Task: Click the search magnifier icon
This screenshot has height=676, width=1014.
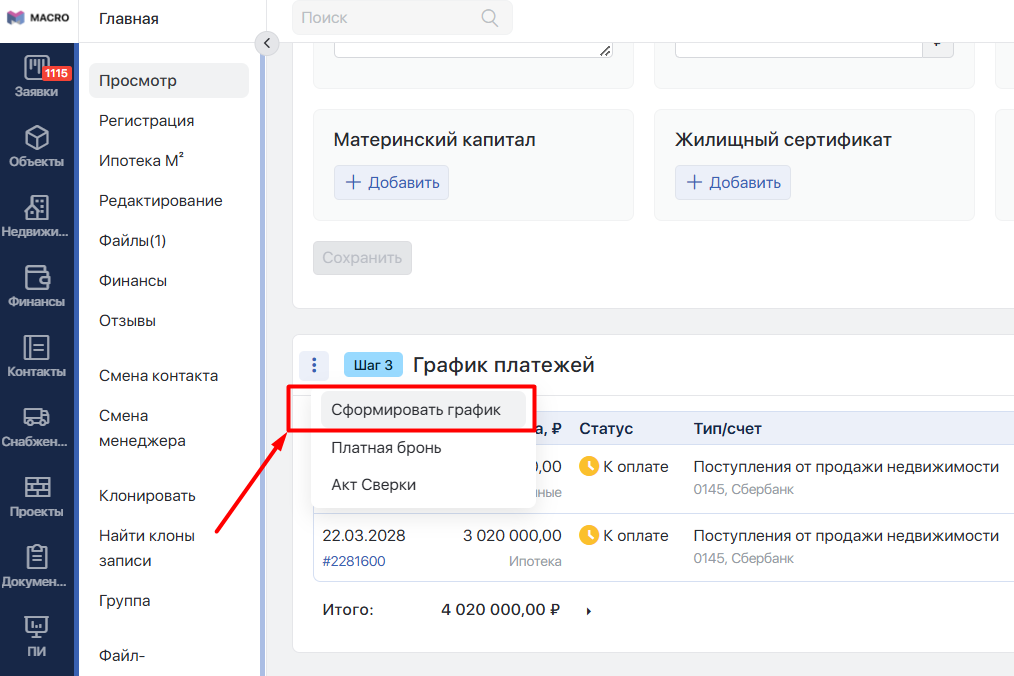Action: [x=490, y=18]
